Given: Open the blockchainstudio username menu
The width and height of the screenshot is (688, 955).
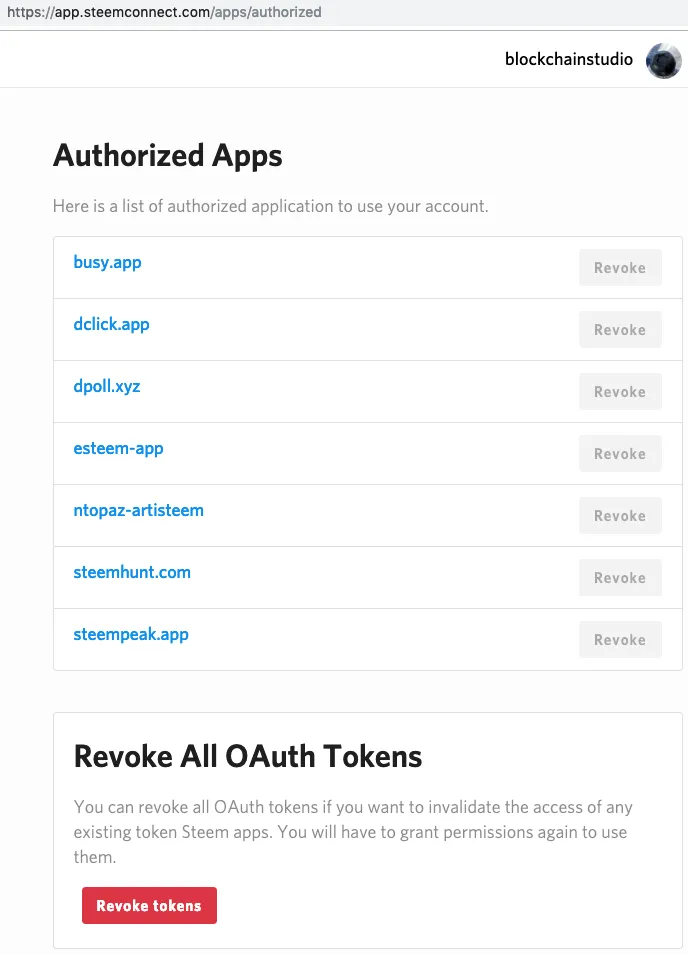Looking at the screenshot, I should pyautogui.click(x=569, y=59).
